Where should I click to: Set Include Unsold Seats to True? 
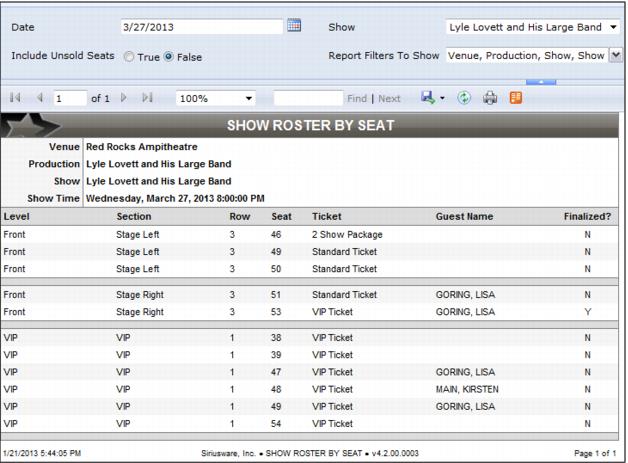[x=129, y=57]
